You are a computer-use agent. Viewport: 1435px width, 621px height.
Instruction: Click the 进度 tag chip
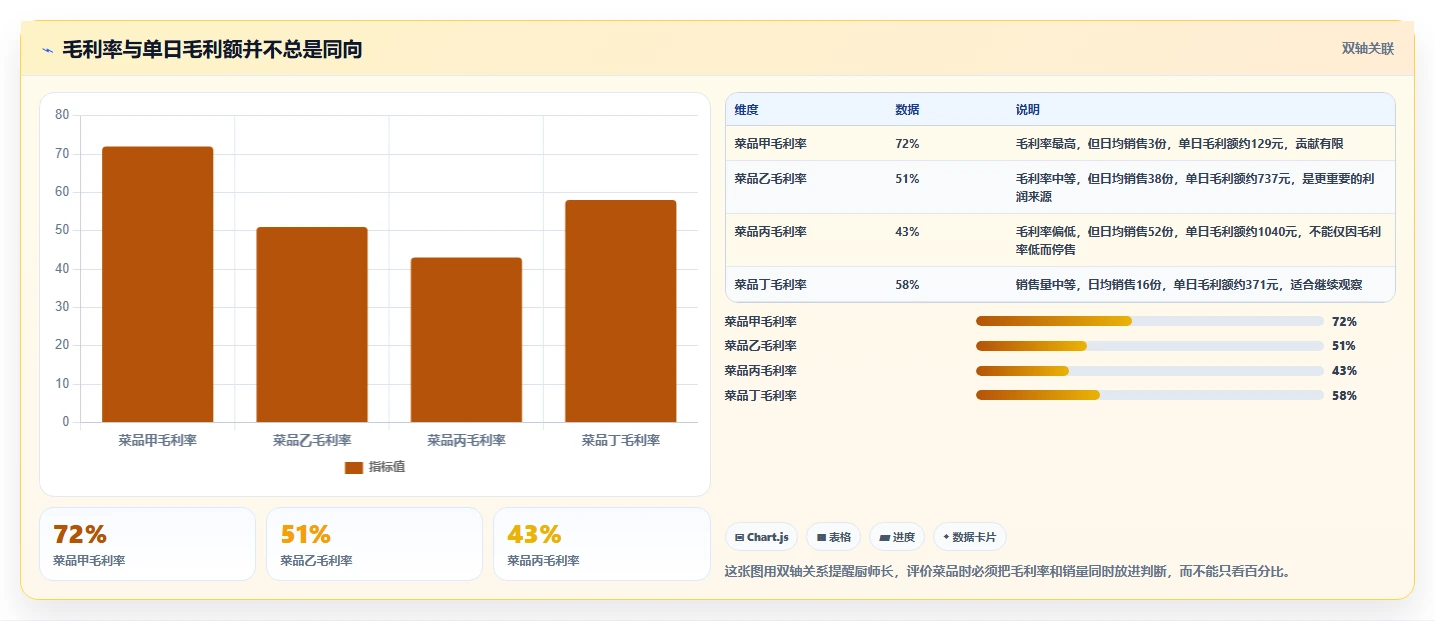point(897,537)
